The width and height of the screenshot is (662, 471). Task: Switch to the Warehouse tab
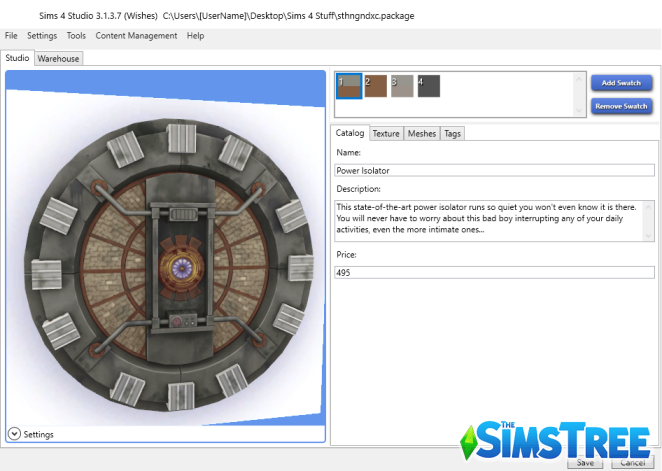(59, 59)
